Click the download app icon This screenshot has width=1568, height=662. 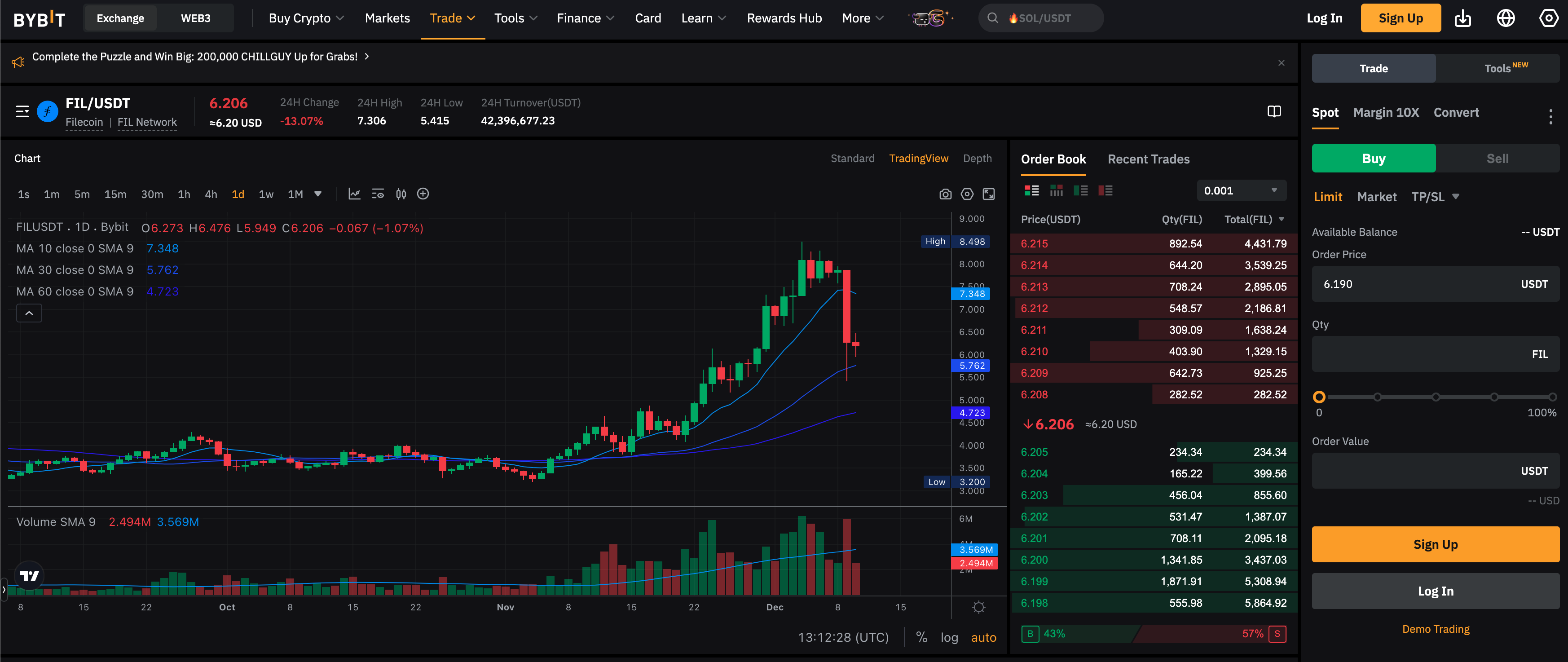[x=1462, y=18]
